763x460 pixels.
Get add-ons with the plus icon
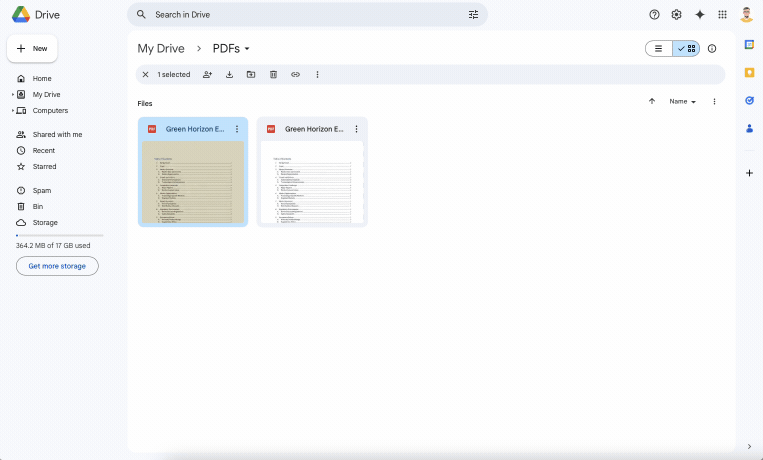click(749, 173)
